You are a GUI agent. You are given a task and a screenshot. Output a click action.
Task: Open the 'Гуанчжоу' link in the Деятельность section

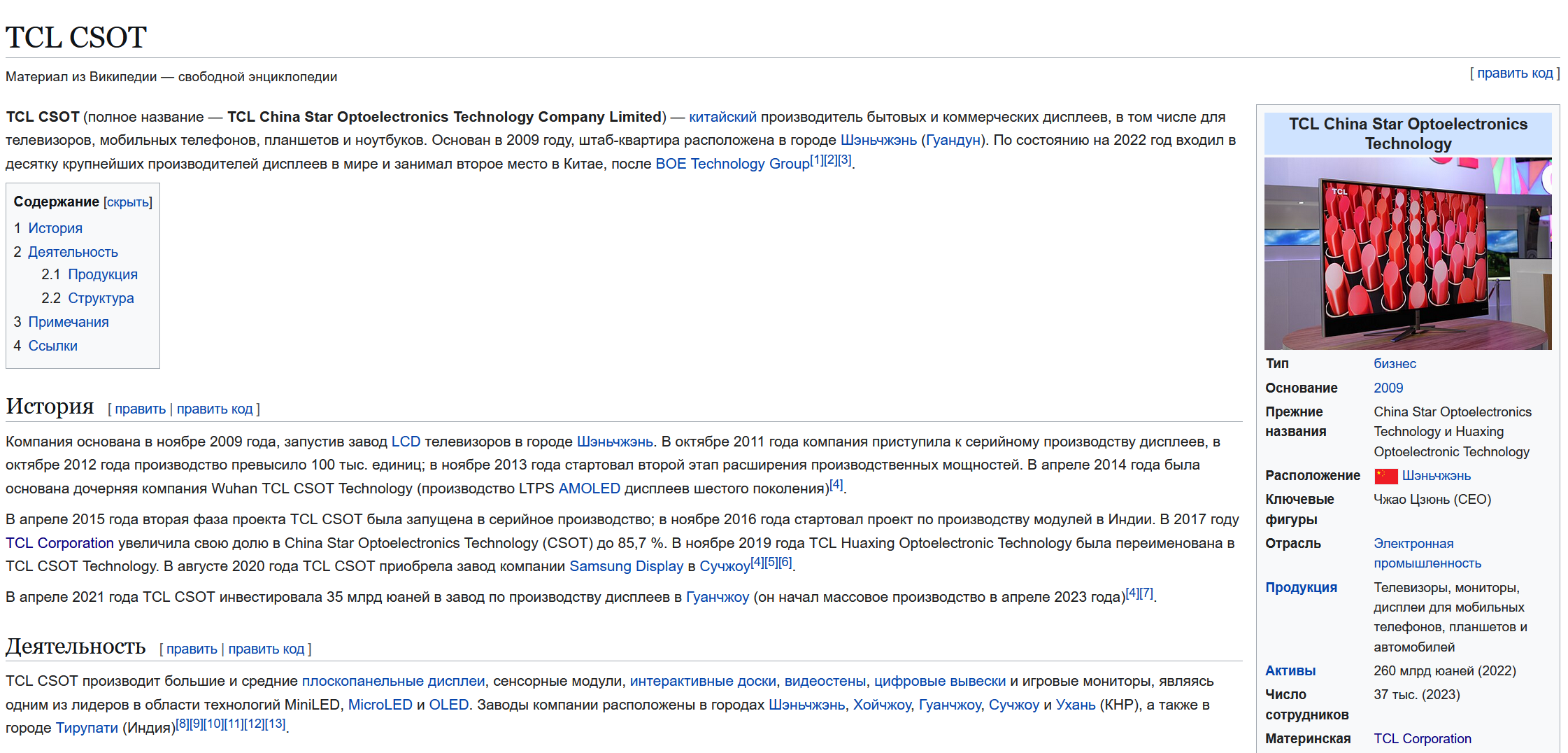tap(950, 705)
